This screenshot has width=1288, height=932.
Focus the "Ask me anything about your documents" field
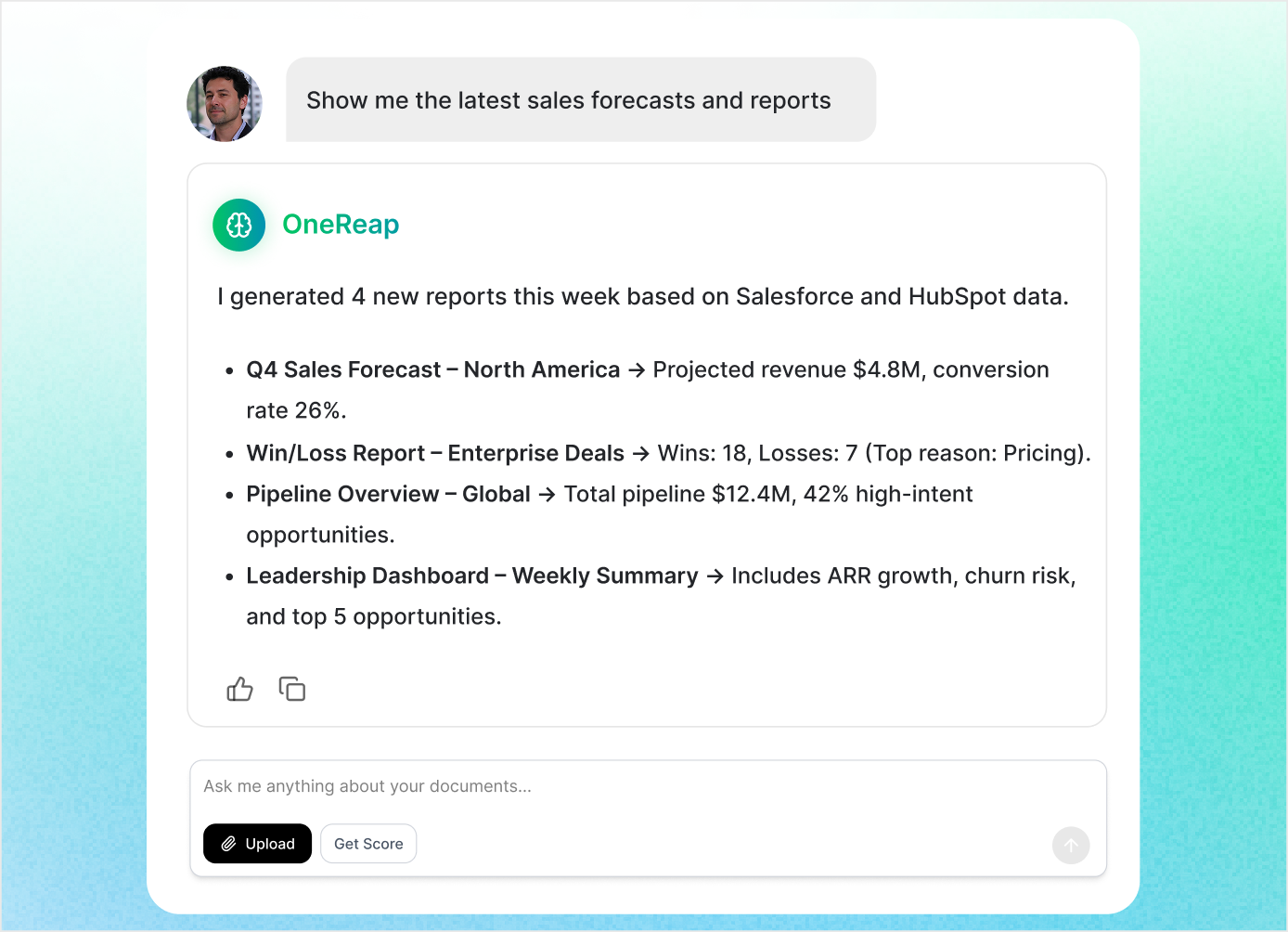[648, 786]
